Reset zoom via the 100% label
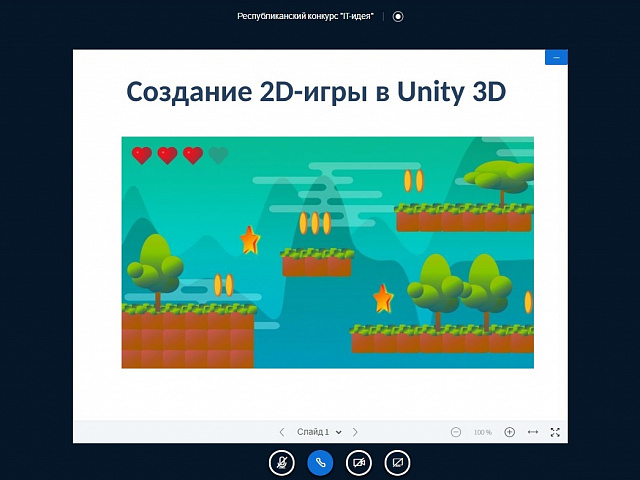640x480 pixels. click(483, 432)
